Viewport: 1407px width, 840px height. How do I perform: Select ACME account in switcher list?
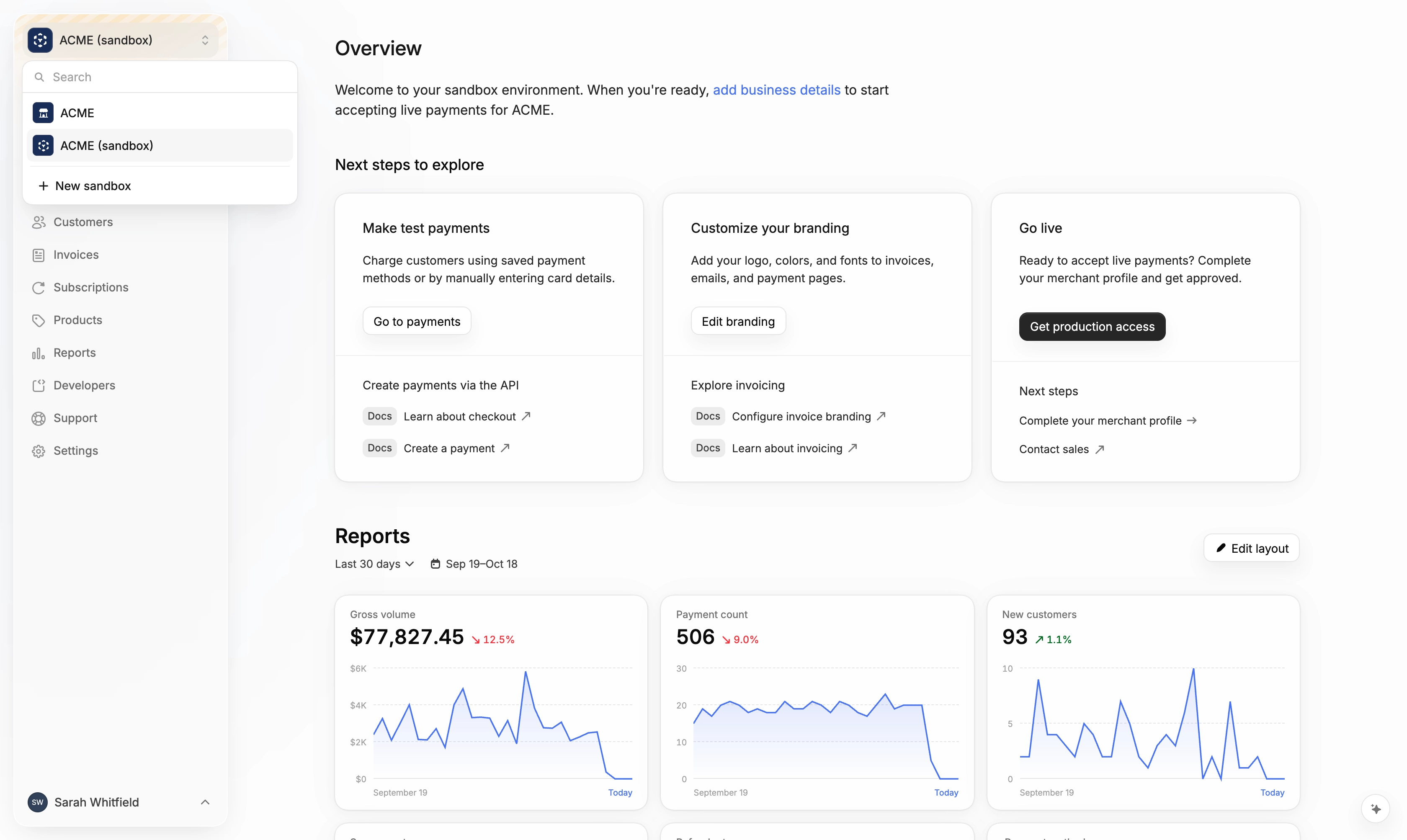[160, 113]
